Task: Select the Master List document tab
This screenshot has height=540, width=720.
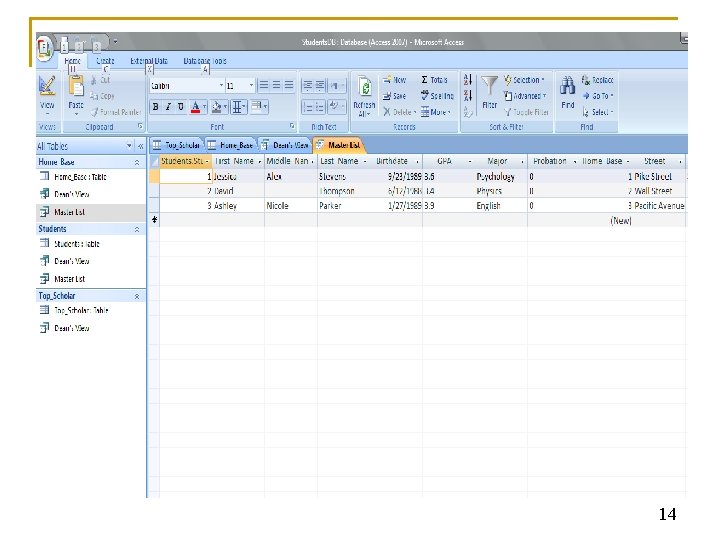Action: (x=338, y=145)
